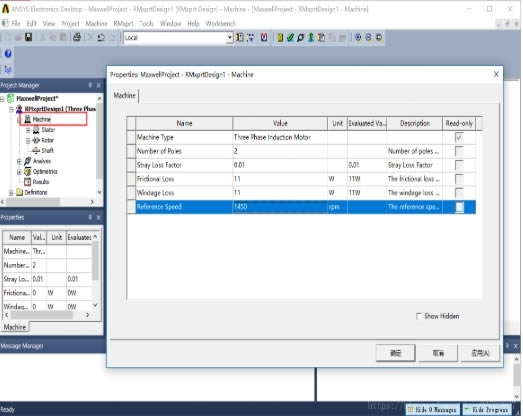The height and width of the screenshot is (416, 523).
Task: Click the first blue round icon at toolbar end
Action: click(358, 37)
